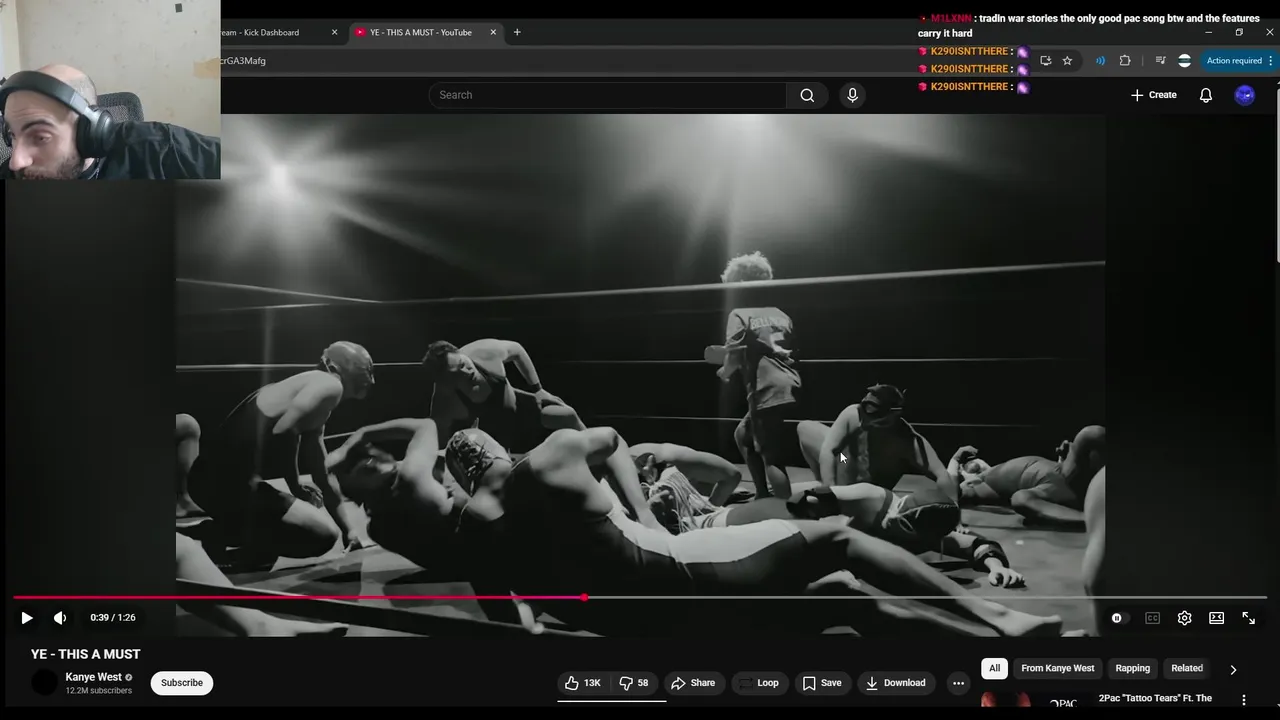Dislike the video (58 thumbs down)
This screenshot has width=1280, height=720.
634,683
